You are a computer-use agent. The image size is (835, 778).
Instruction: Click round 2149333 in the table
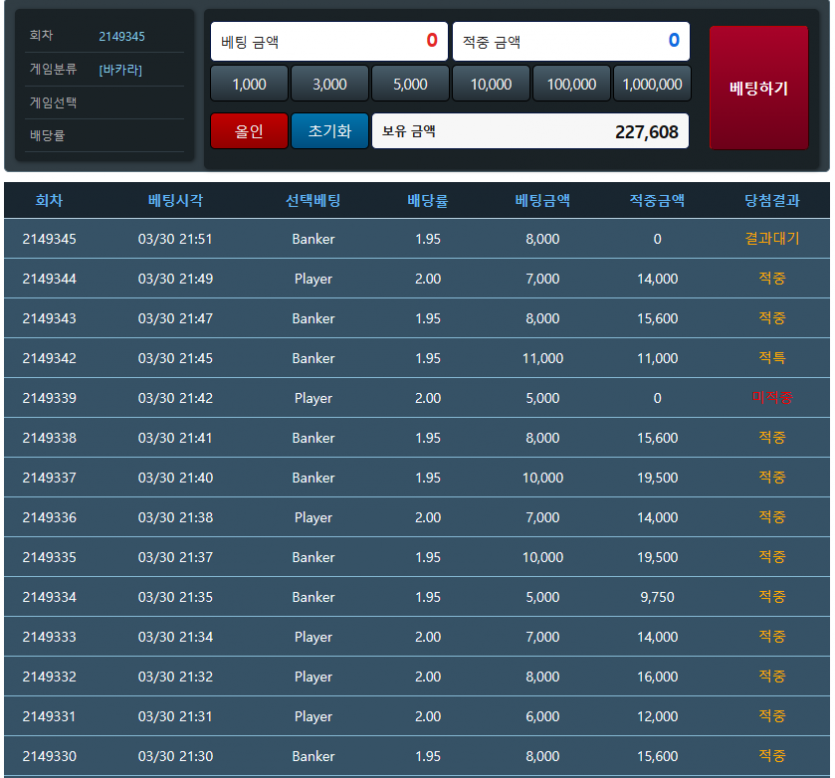click(49, 637)
